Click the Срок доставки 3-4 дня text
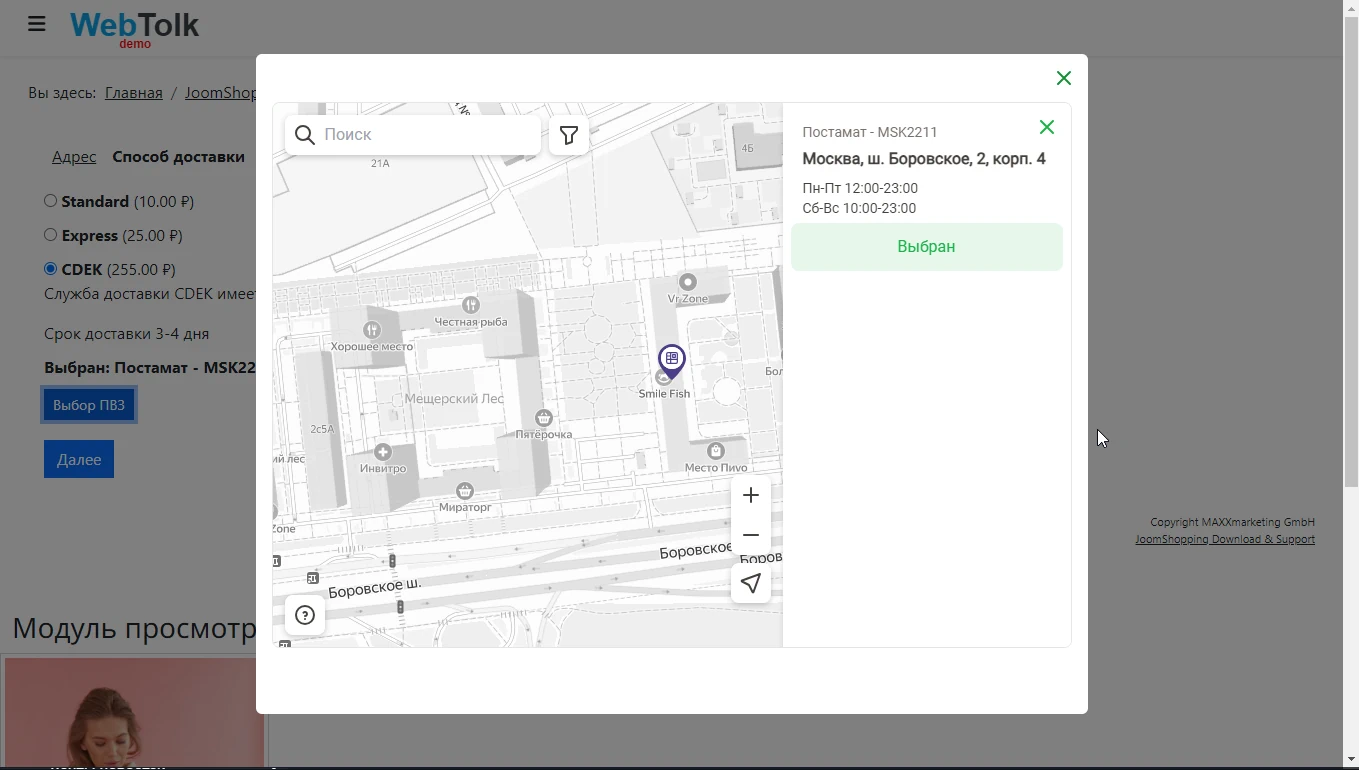This screenshot has height=770, width=1359. coord(127,334)
